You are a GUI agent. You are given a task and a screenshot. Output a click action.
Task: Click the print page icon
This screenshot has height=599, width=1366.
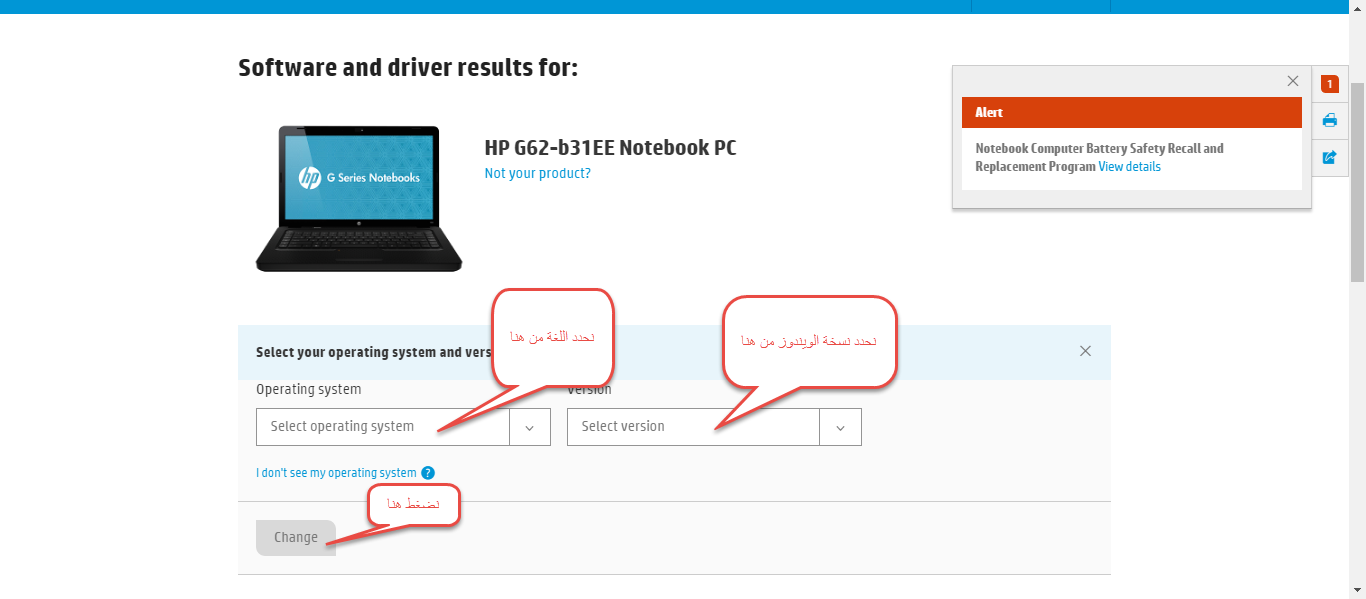click(1330, 120)
